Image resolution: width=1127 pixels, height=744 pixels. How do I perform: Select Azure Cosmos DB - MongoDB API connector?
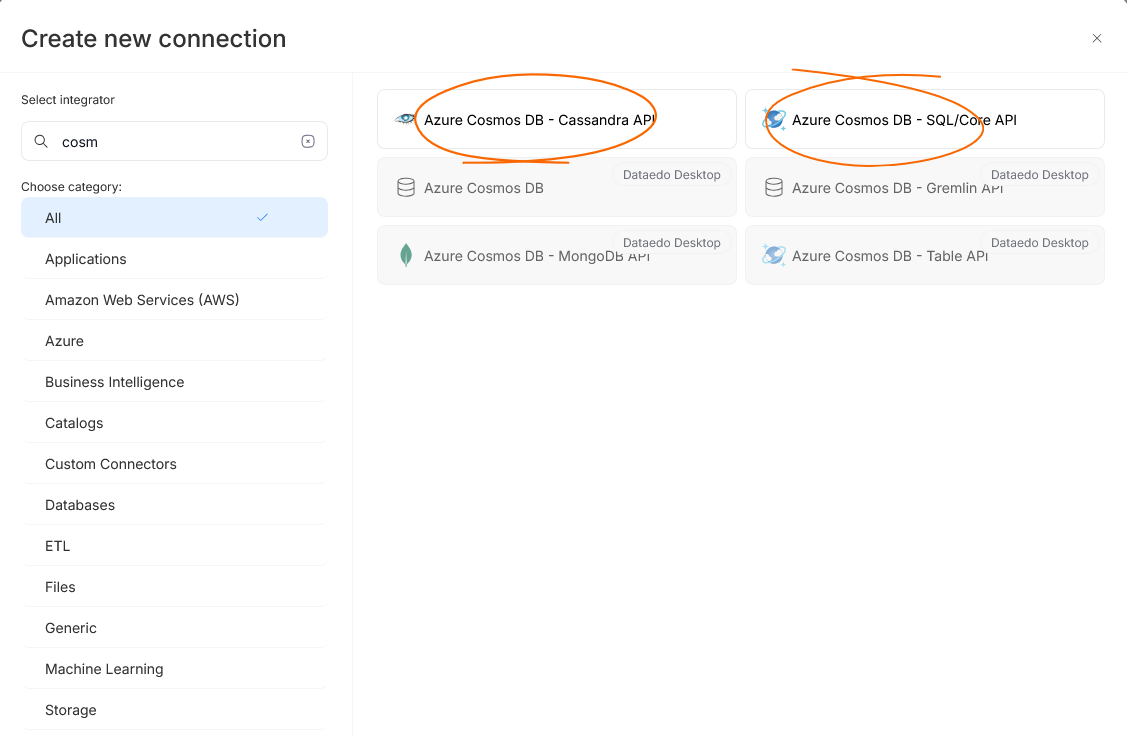[x=557, y=255]
